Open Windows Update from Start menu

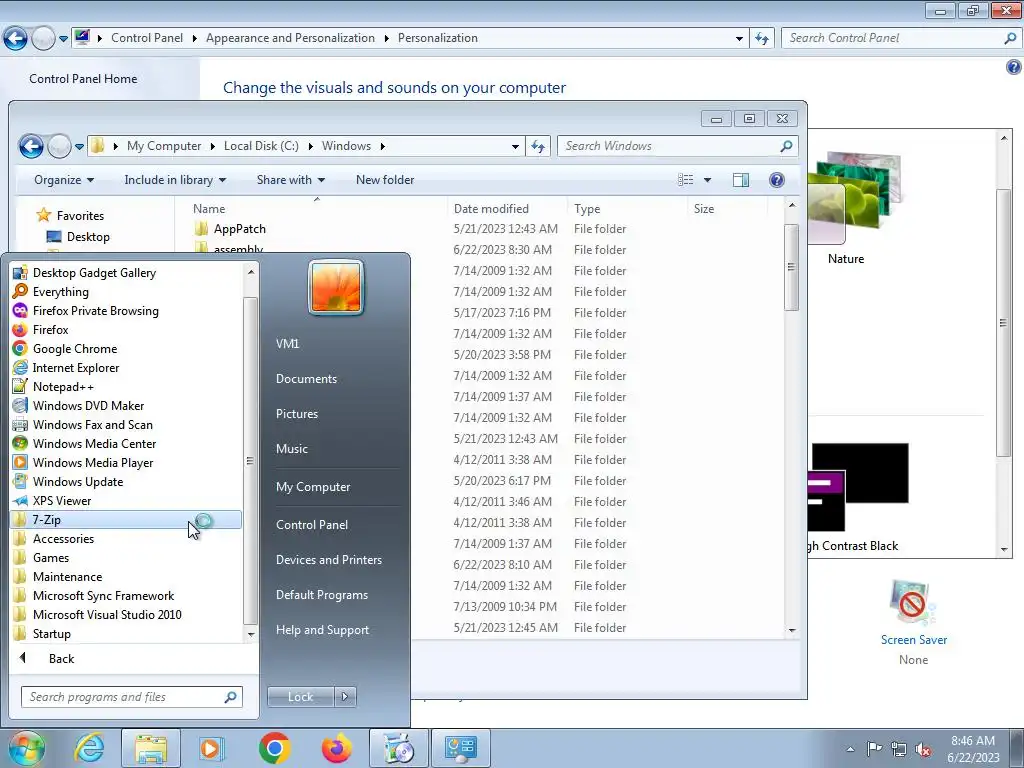click(78, 481)
